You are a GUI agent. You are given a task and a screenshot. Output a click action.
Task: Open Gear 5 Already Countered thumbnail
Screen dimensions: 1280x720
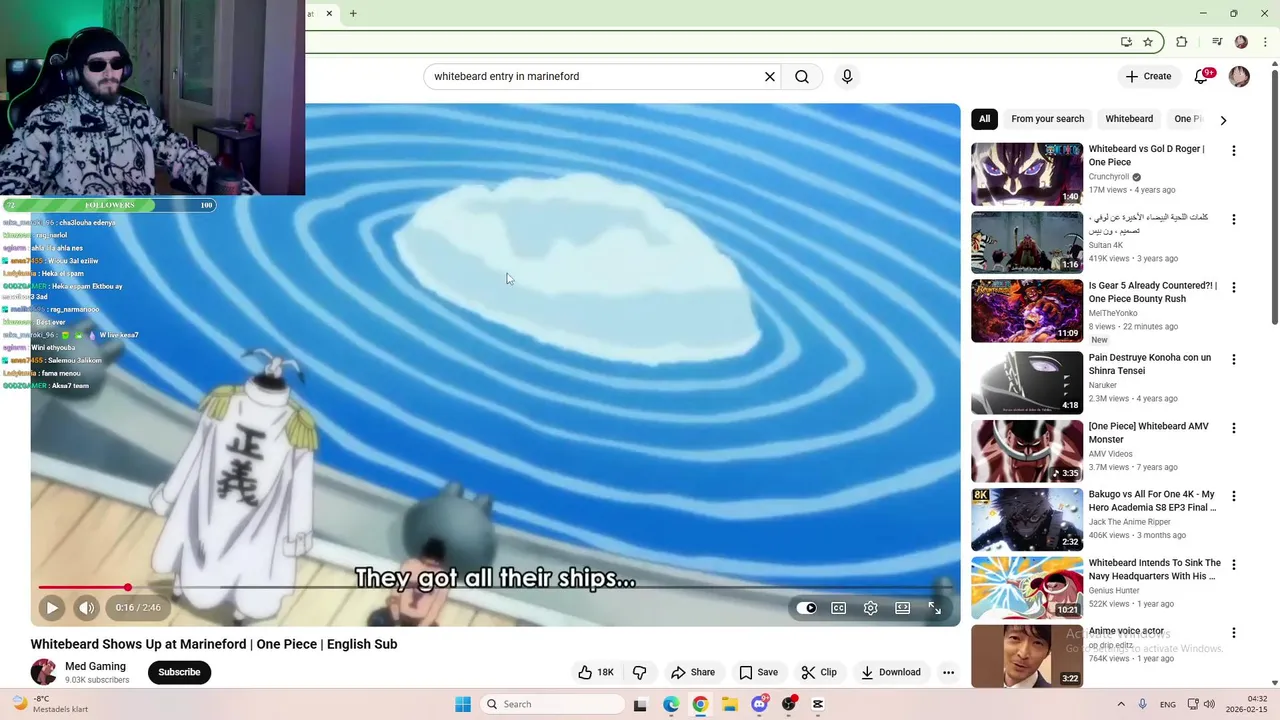1027,310
